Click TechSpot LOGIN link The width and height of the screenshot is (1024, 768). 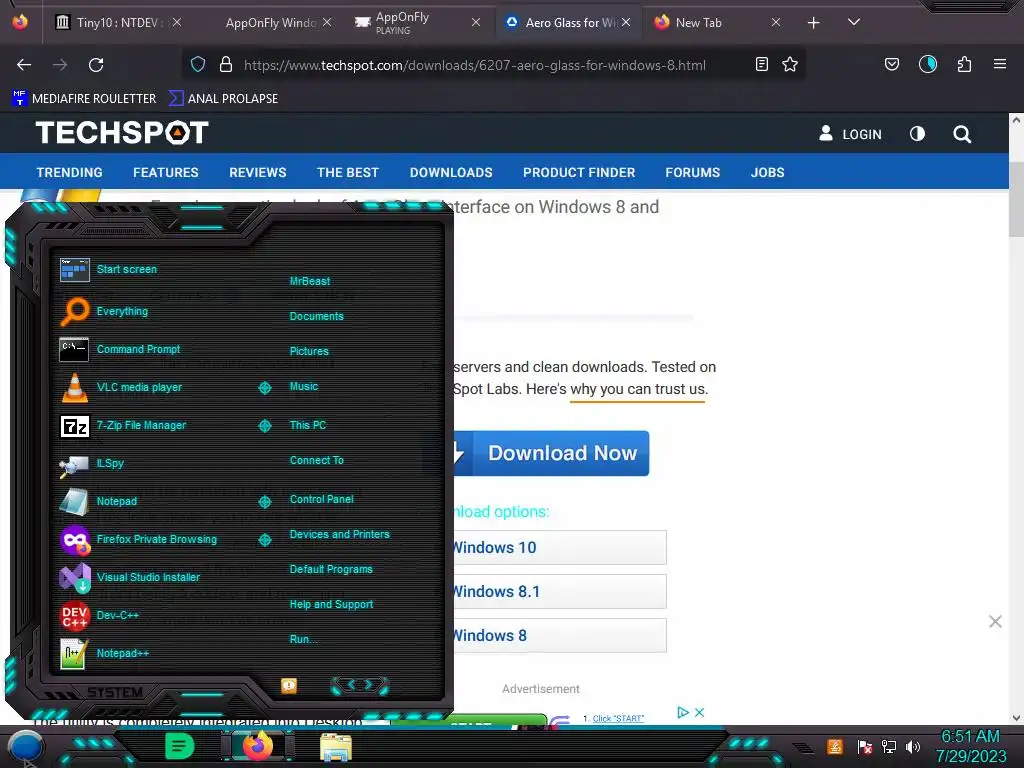(850, 134)
